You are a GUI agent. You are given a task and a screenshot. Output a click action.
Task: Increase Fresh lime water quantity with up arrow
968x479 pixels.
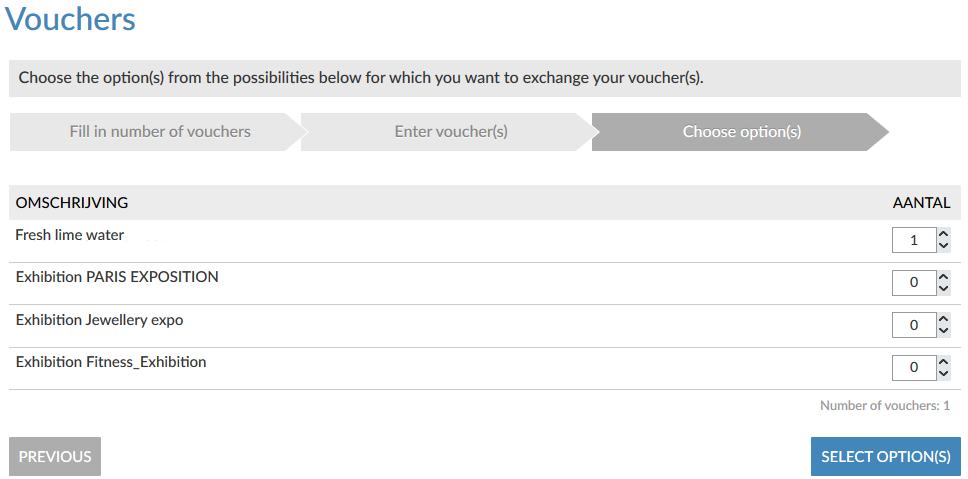(x=943, y=234)
